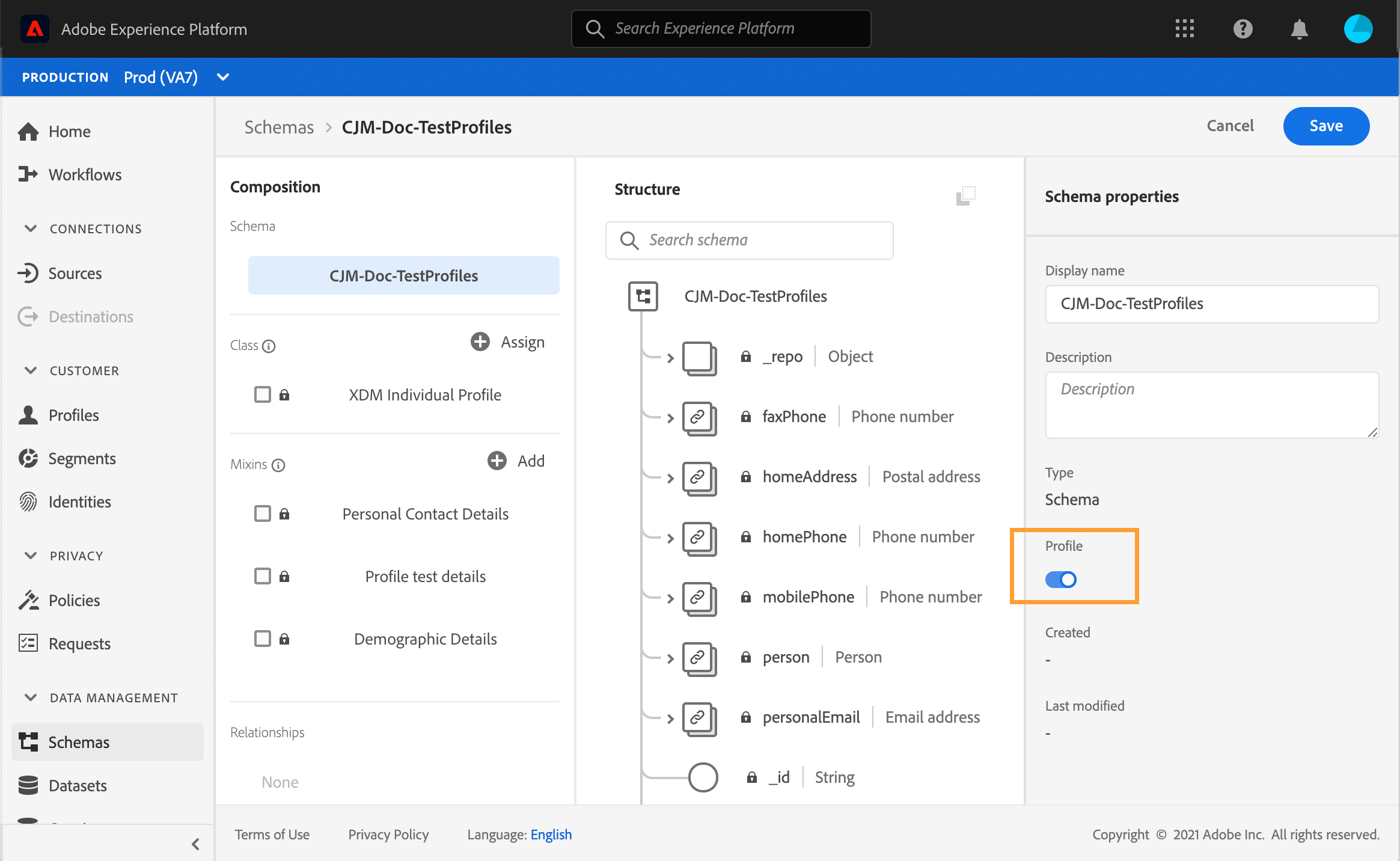Open Datasets in the sidebar
This screenshot has width=1400, height=861.
(x=78, y=785)
